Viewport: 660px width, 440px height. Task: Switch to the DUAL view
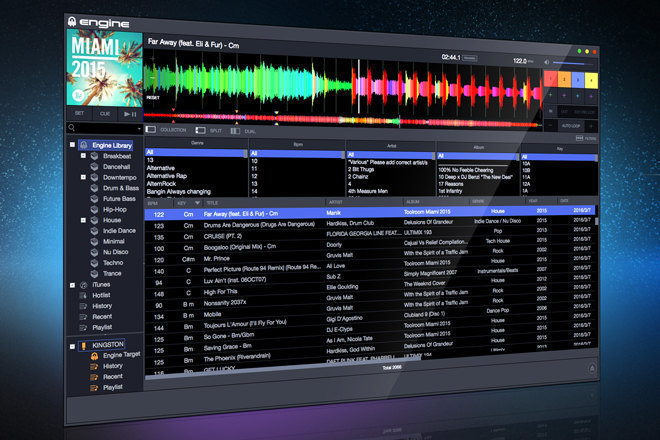click(x=243, y=131)
